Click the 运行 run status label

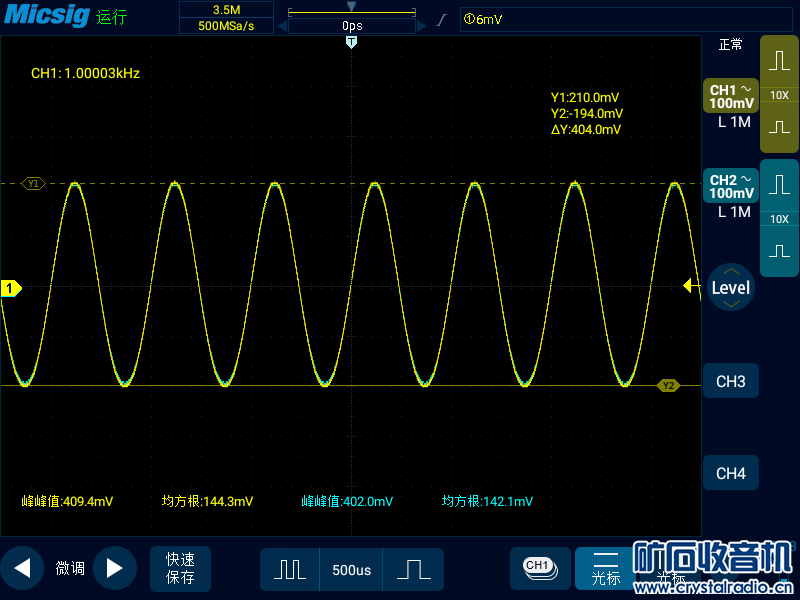pos(112,18)
